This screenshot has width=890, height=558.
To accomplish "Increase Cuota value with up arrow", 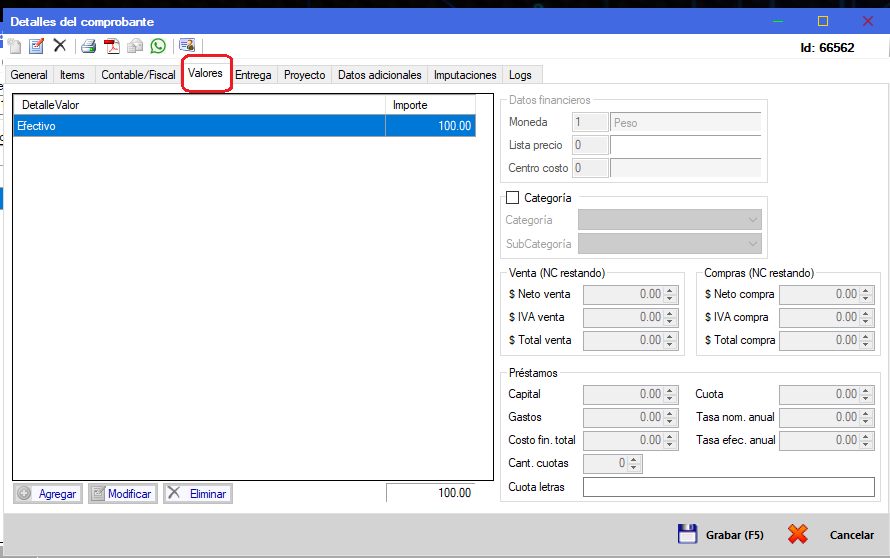I will coord(866,390).
